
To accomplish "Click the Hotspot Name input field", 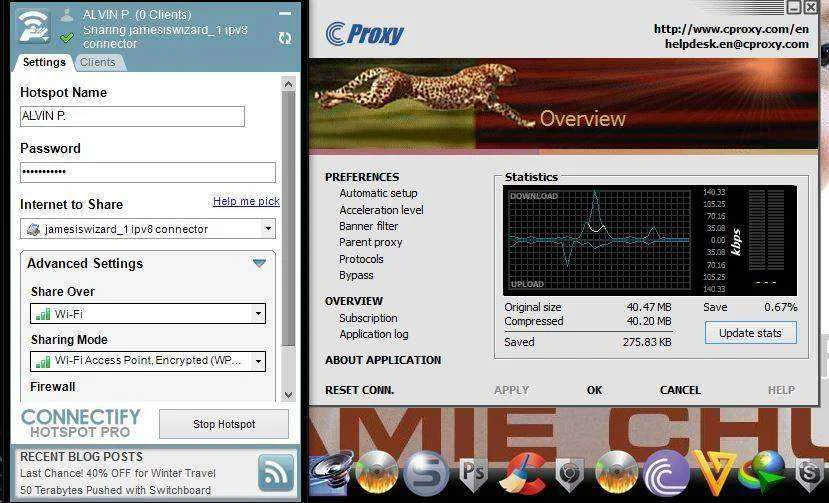I will click(x=132, y=116).
